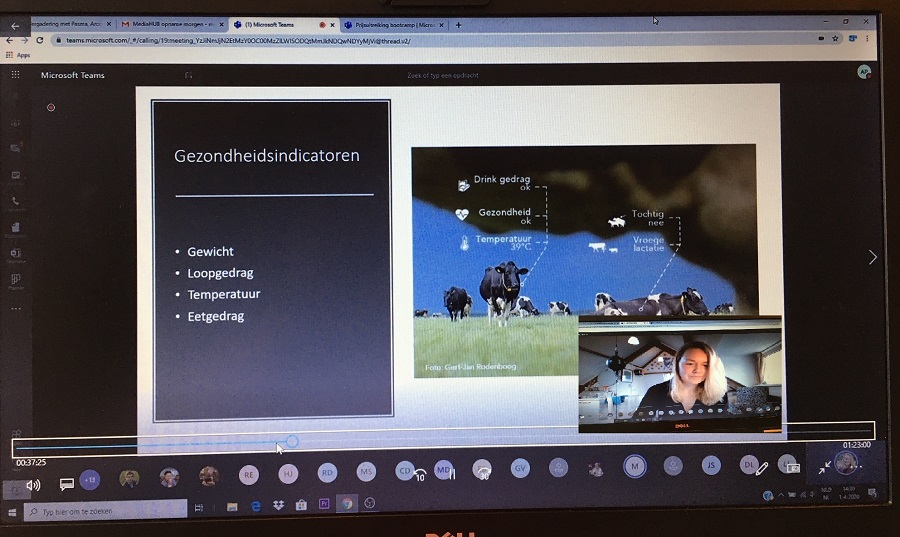Mute the speaker volume icon
The width and height of the screenshot is (900, 537).
(33, 485)
